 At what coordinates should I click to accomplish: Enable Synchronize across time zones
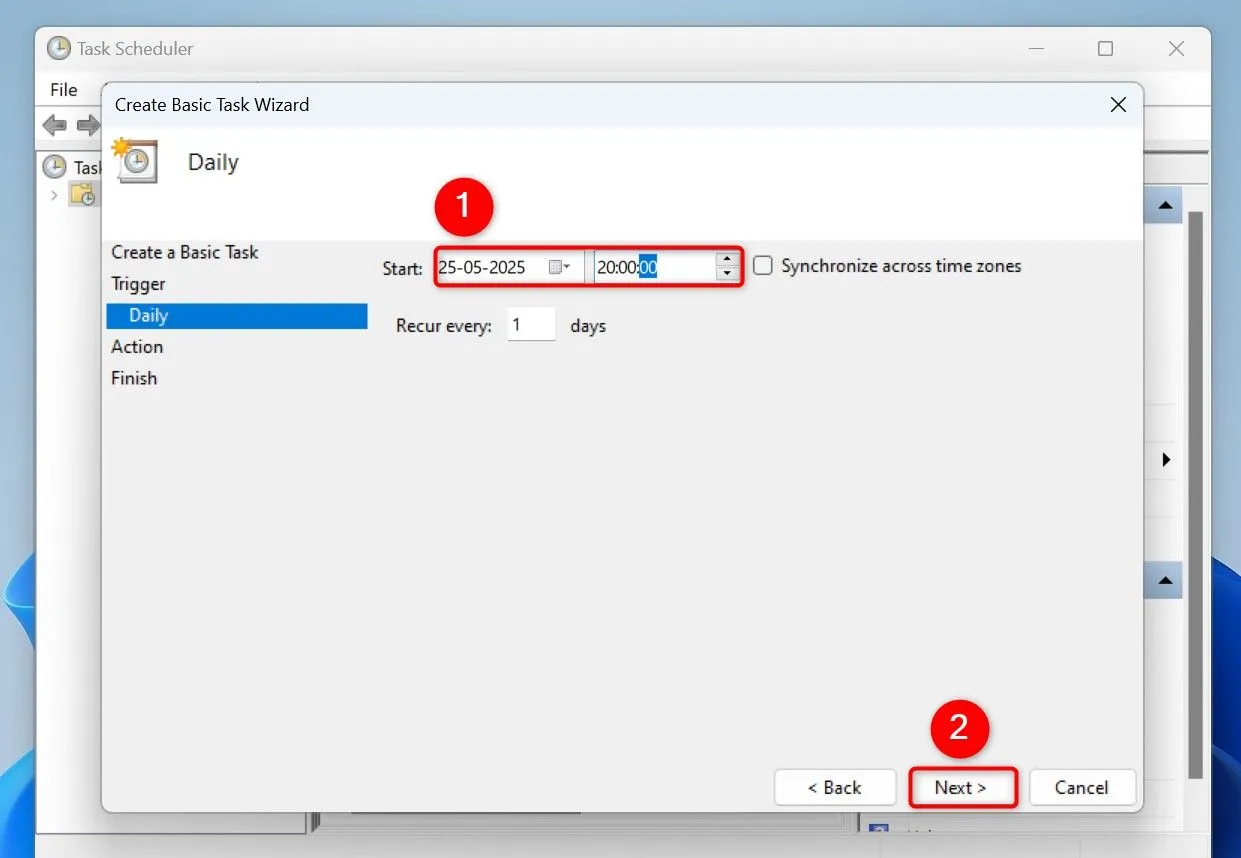click(x=762, y=265)
